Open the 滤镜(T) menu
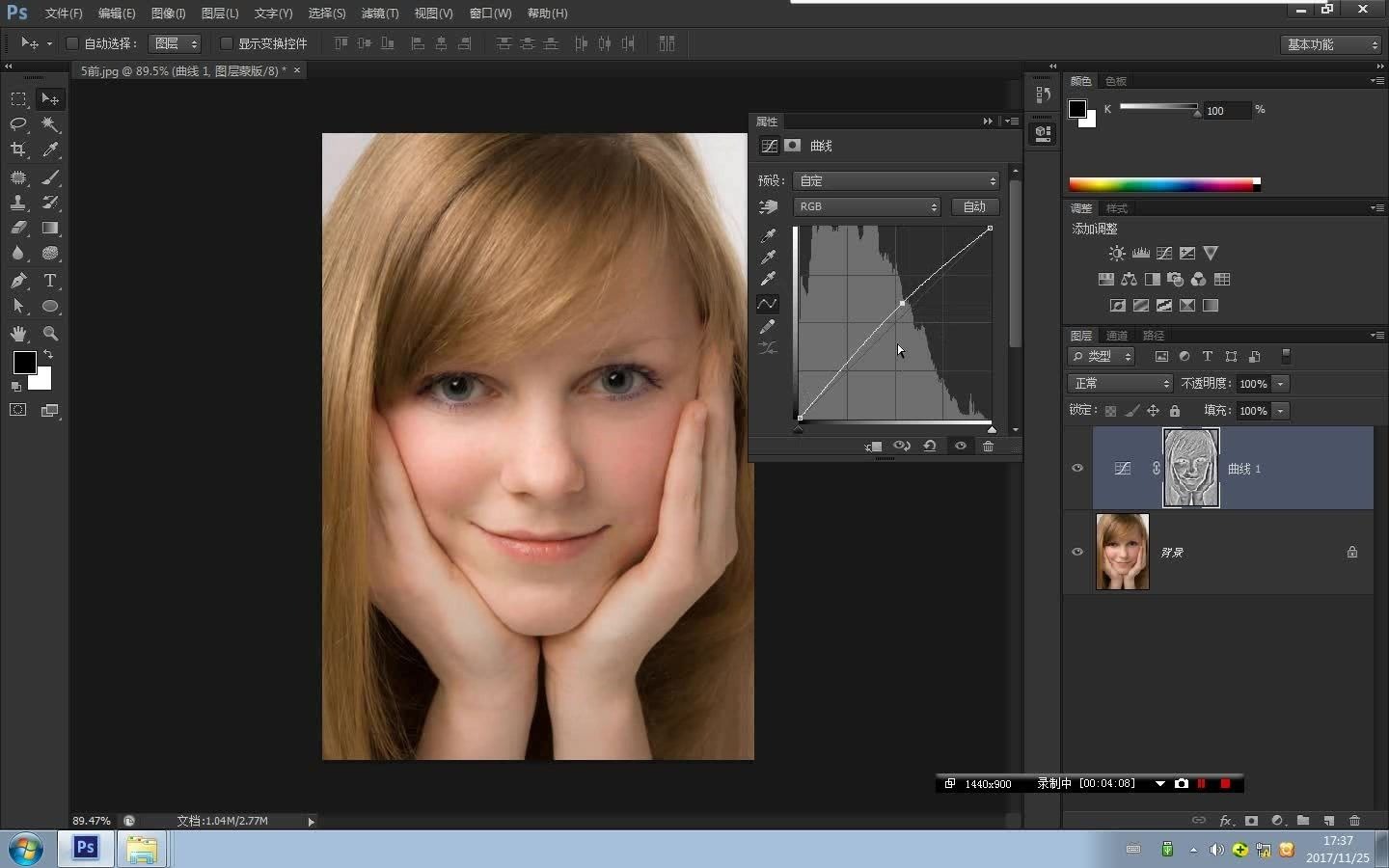The width and height of the screenshot is (1389, 868). click(379, 14)
